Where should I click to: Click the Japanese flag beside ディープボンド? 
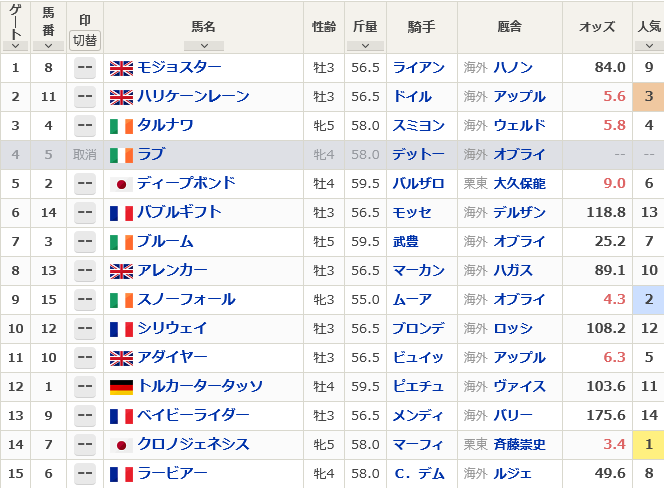121,184
